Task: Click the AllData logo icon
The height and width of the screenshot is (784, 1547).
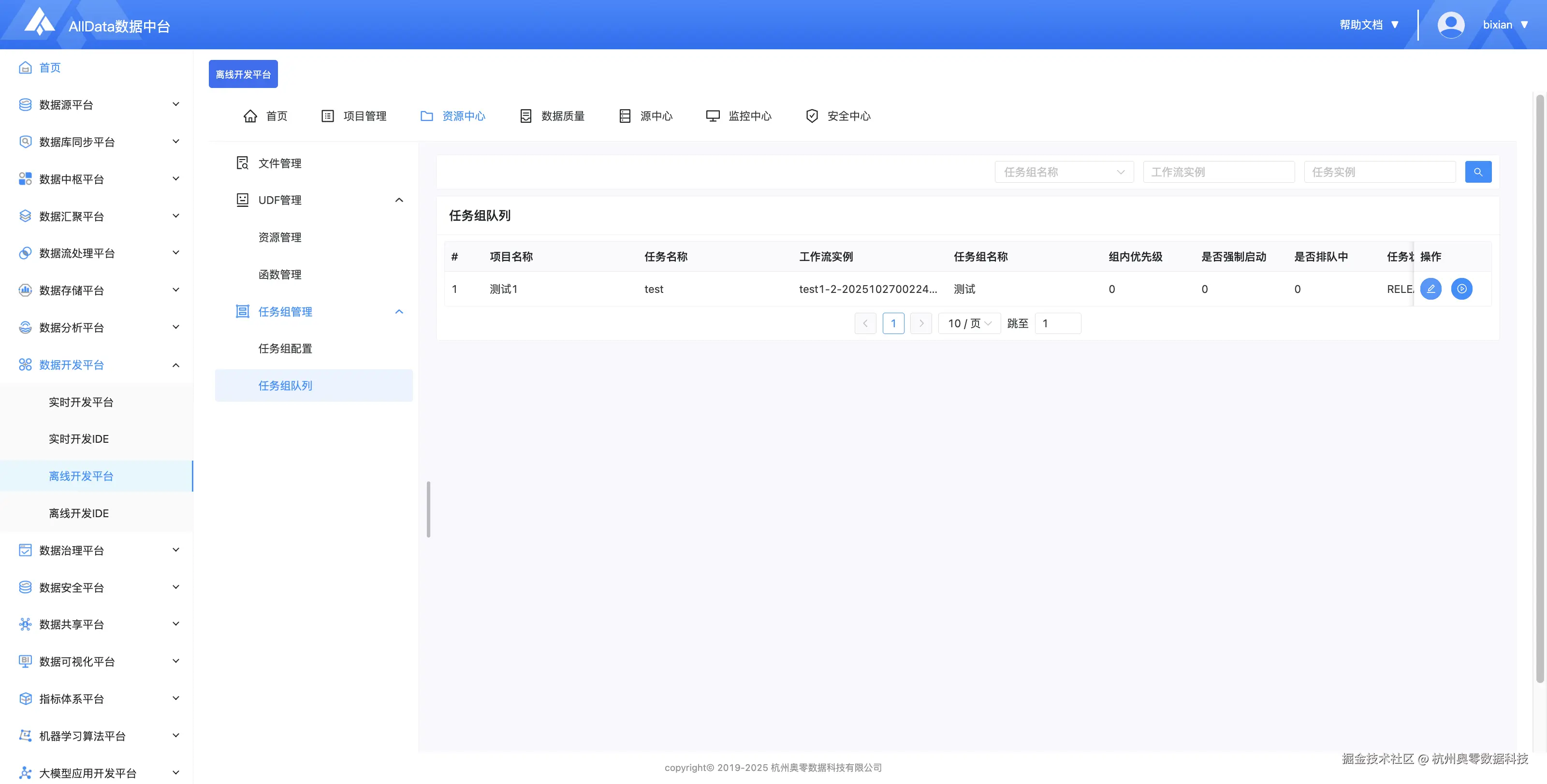Action: click(x=39, y=22)
